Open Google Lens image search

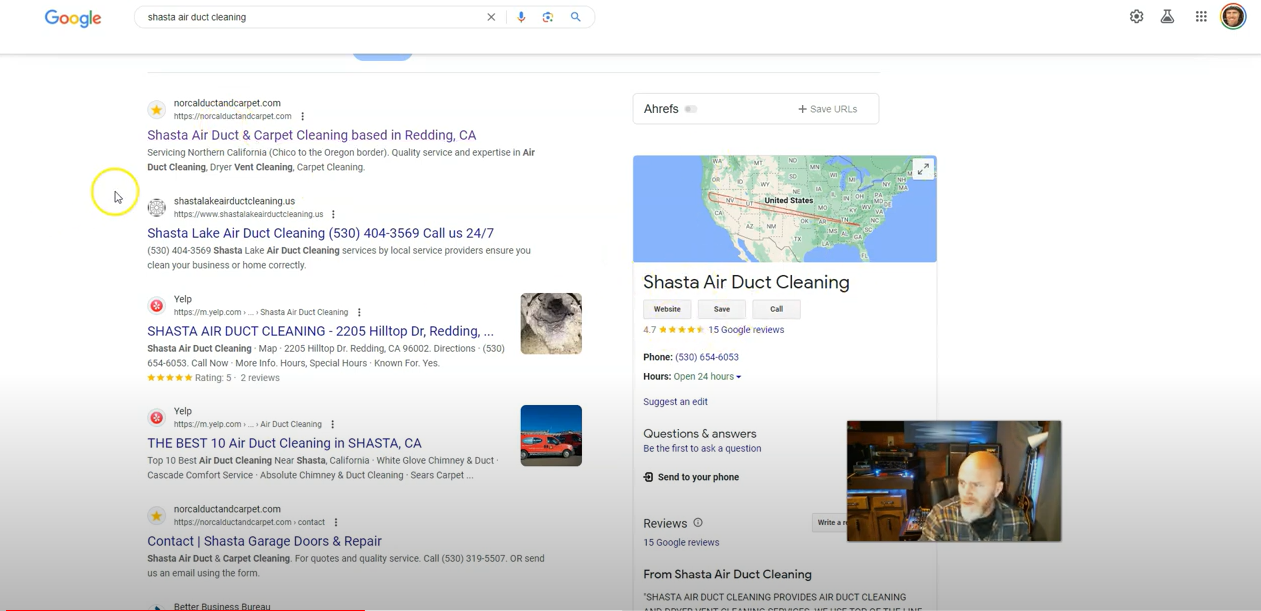548,17
